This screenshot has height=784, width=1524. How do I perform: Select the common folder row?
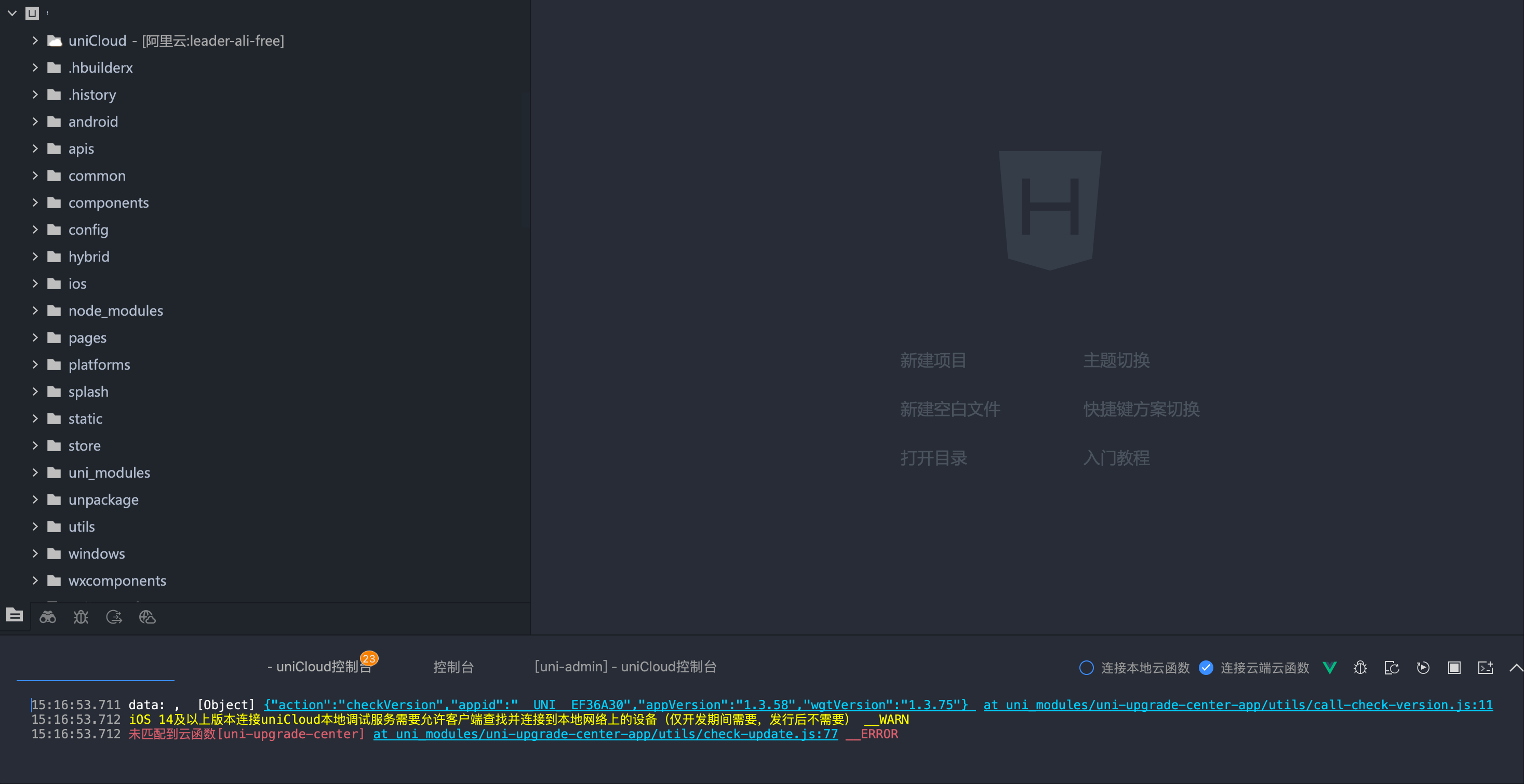pyautogui.click(x=265, y=175)
